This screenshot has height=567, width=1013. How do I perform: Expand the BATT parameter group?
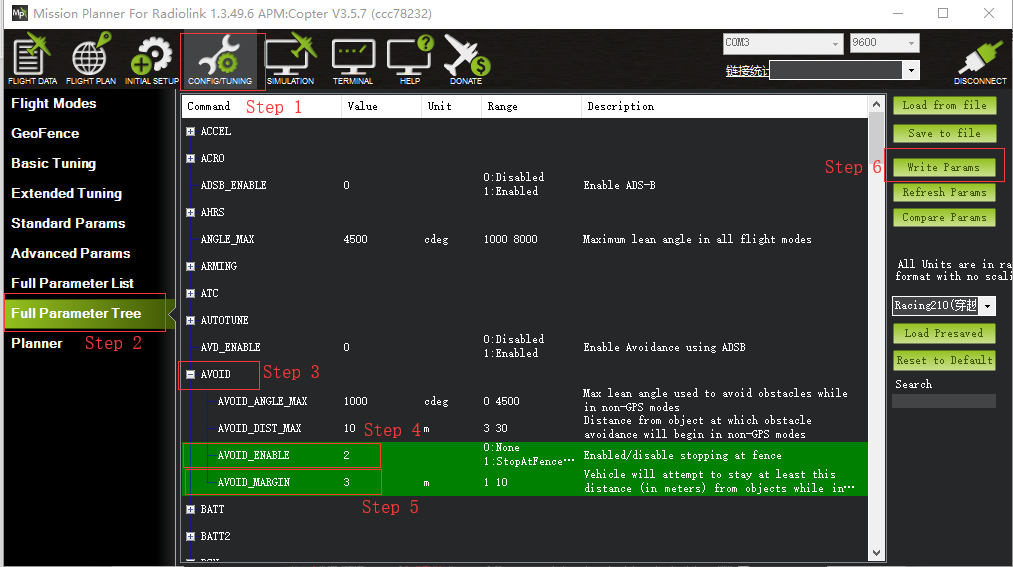click(190, 510)
